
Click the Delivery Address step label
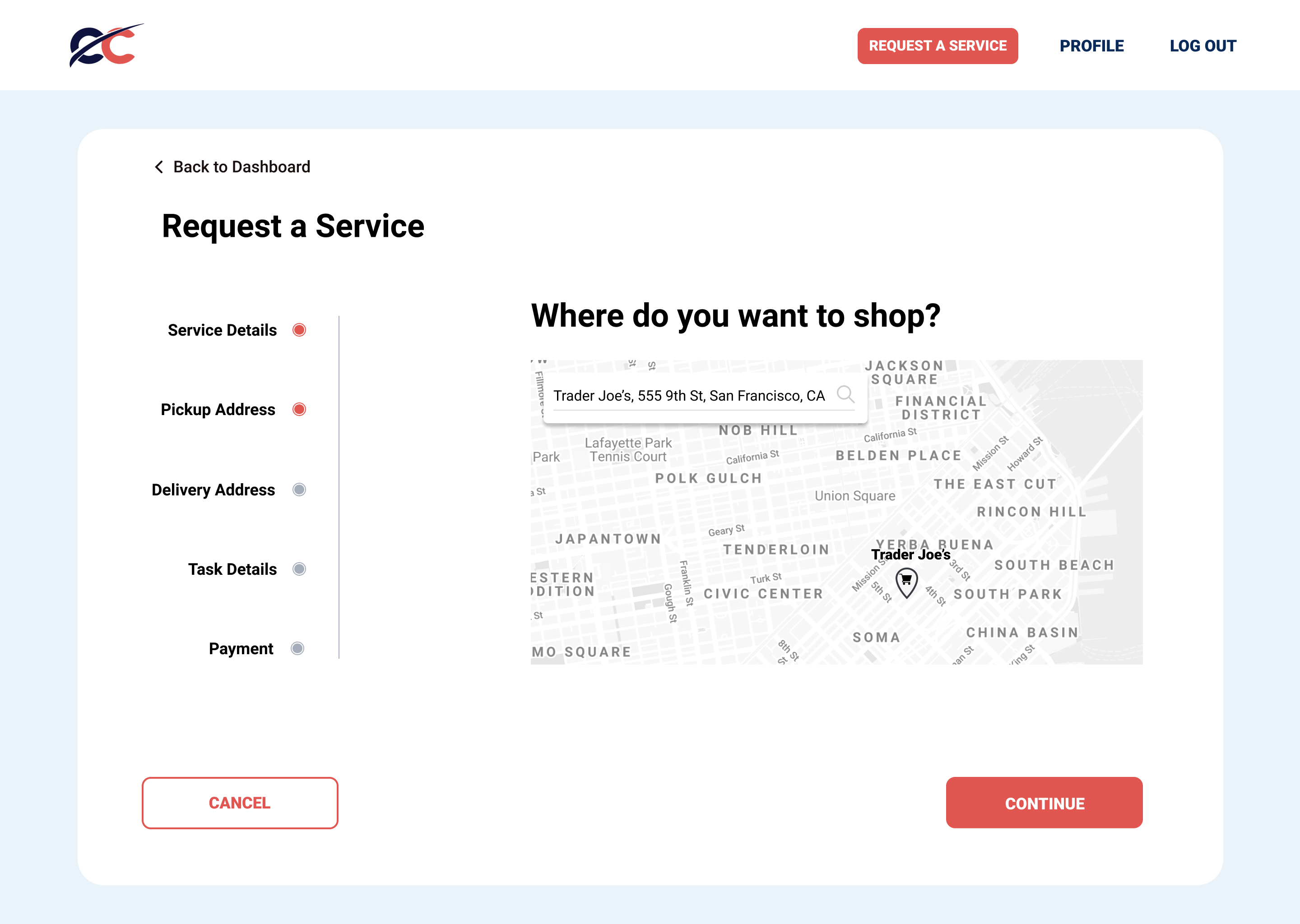click(213, 490)
